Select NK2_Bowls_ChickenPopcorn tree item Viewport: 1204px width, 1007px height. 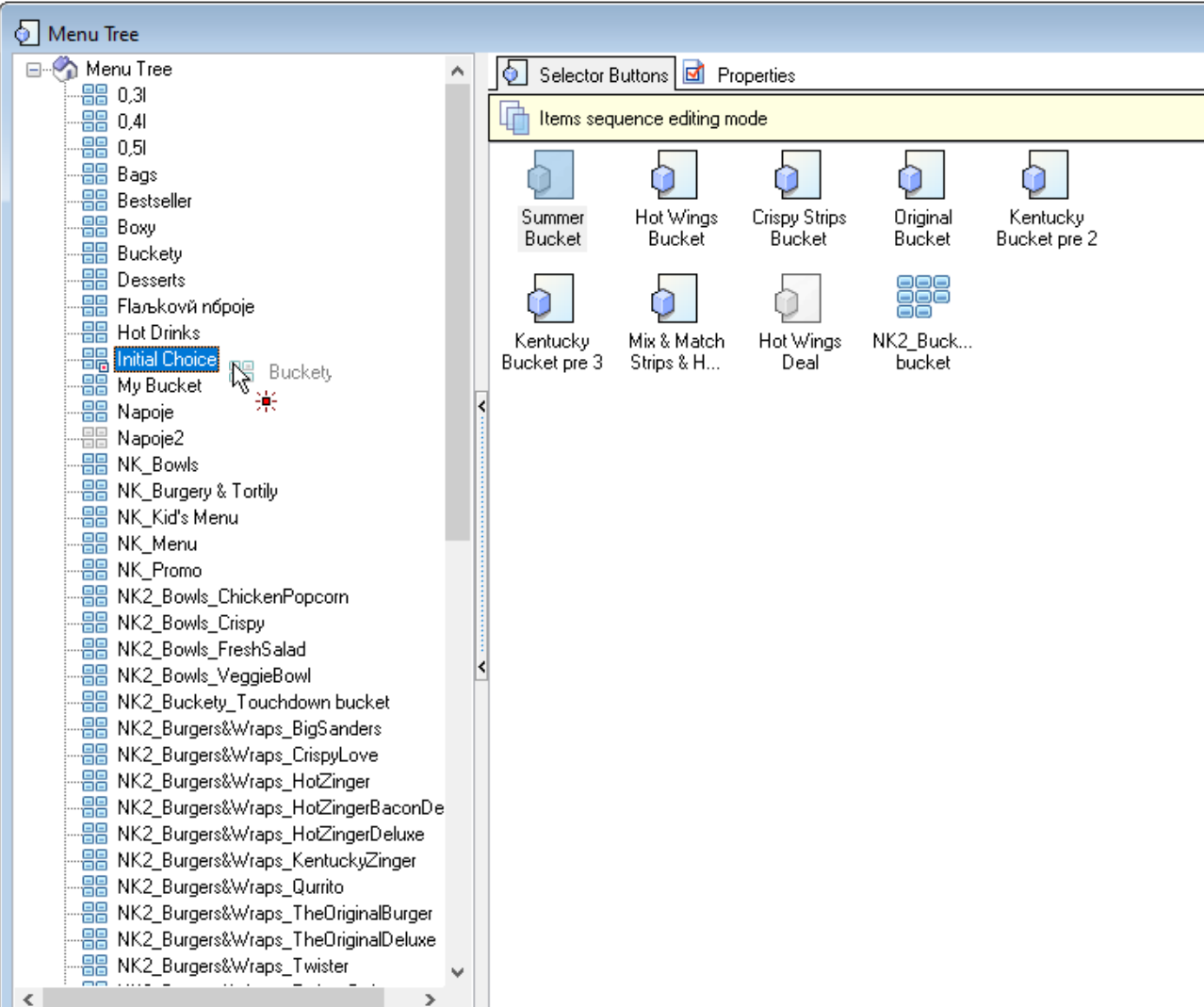coord(233,596)
